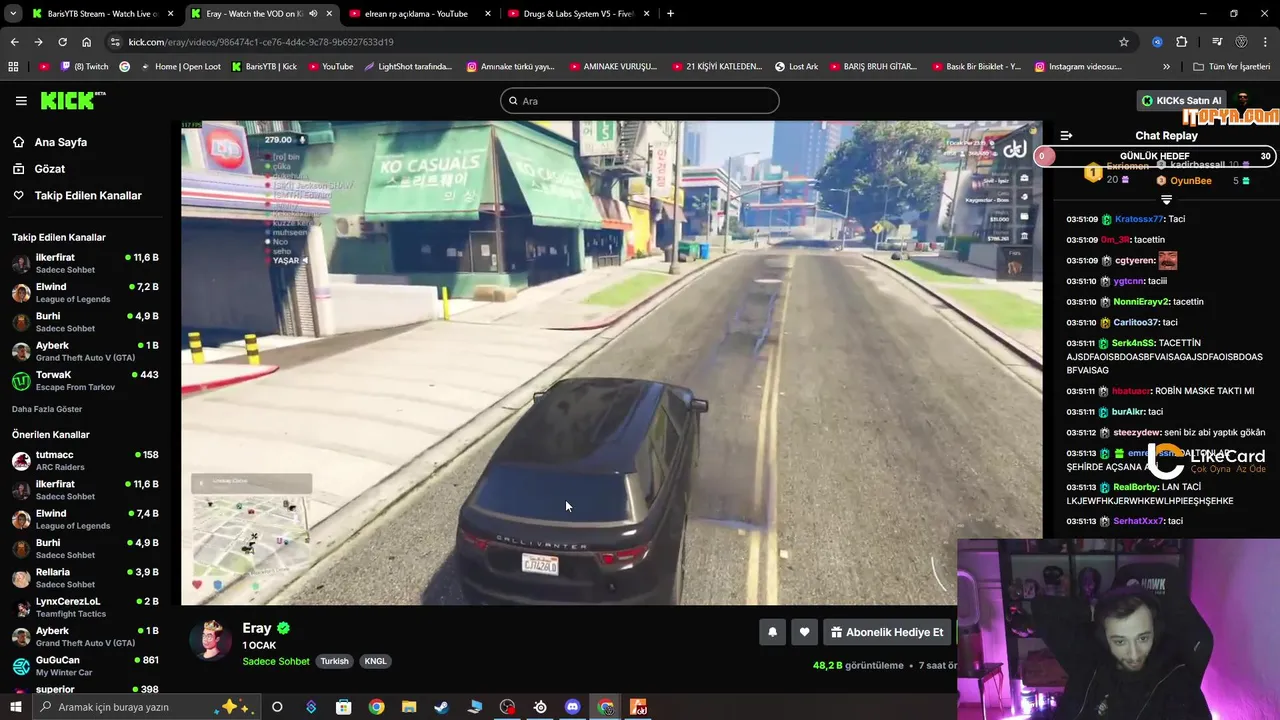
Task: Reload the current page
Action: click(x=62, y=42)
